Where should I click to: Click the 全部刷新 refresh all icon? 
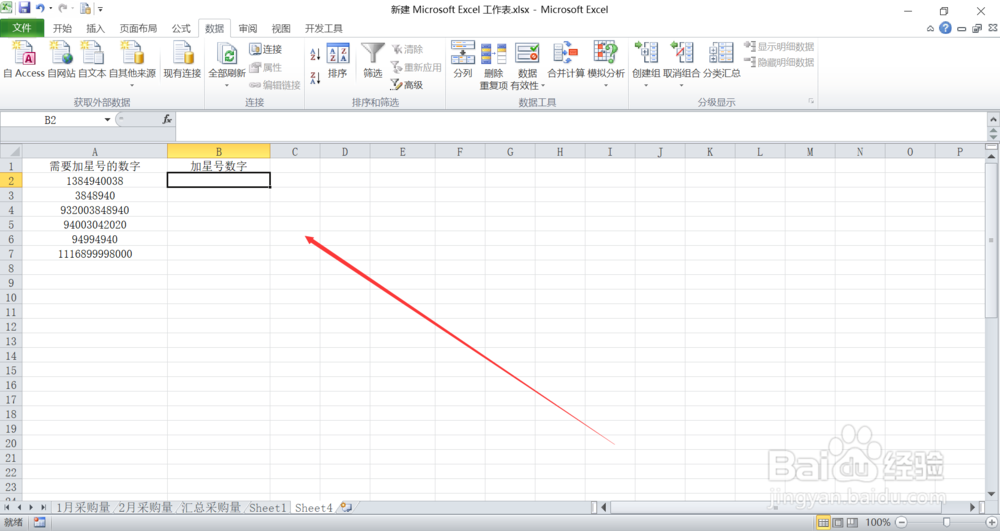pyautogui.click(x=227, y=54)
